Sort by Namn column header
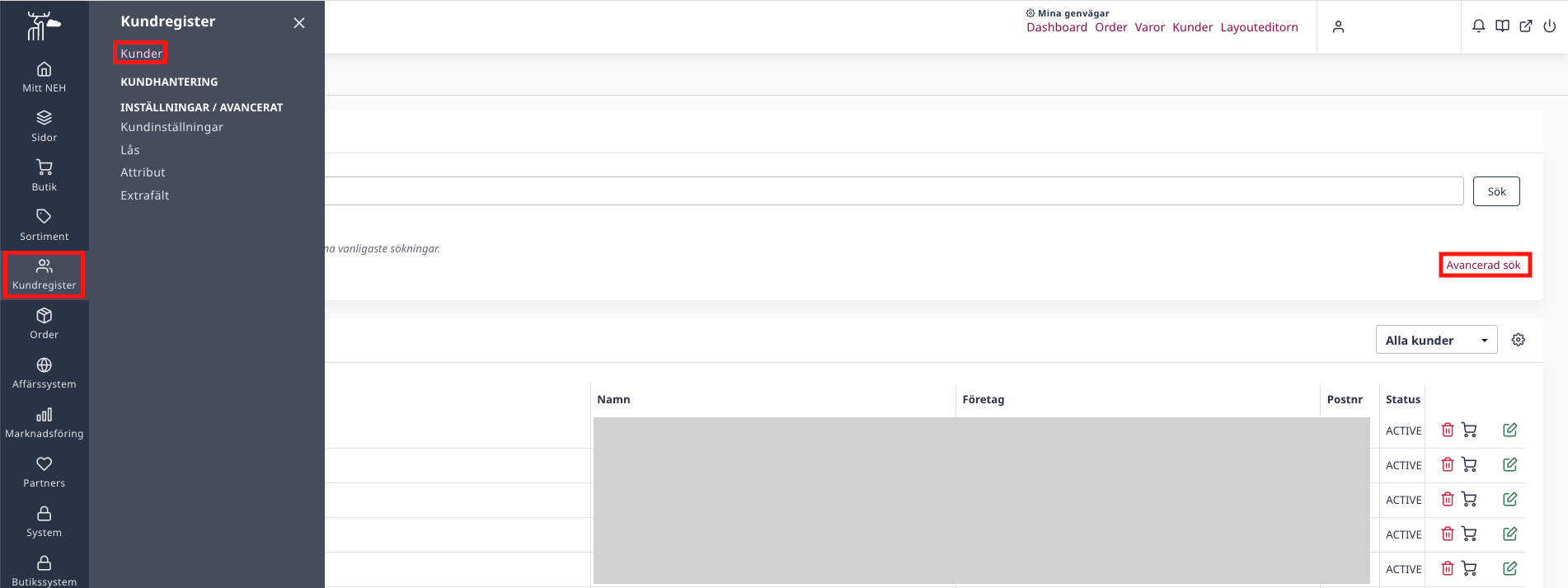This screenshot has width=1568, height=588. 613,399
